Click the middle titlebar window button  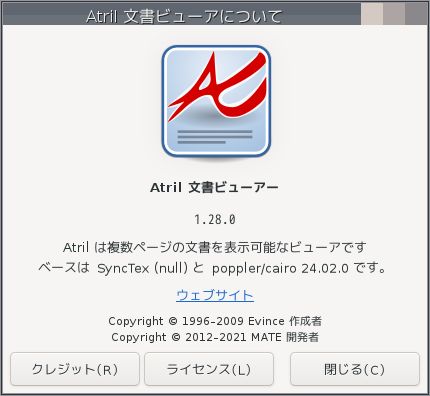click(x=394, y=14)
